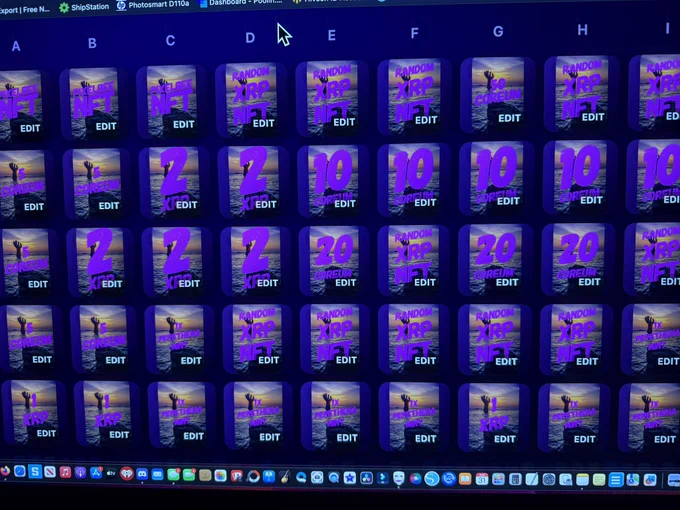Viewport: 680px width, 510px height.
Task: Open Calendar from the dock
Action: 482,479
